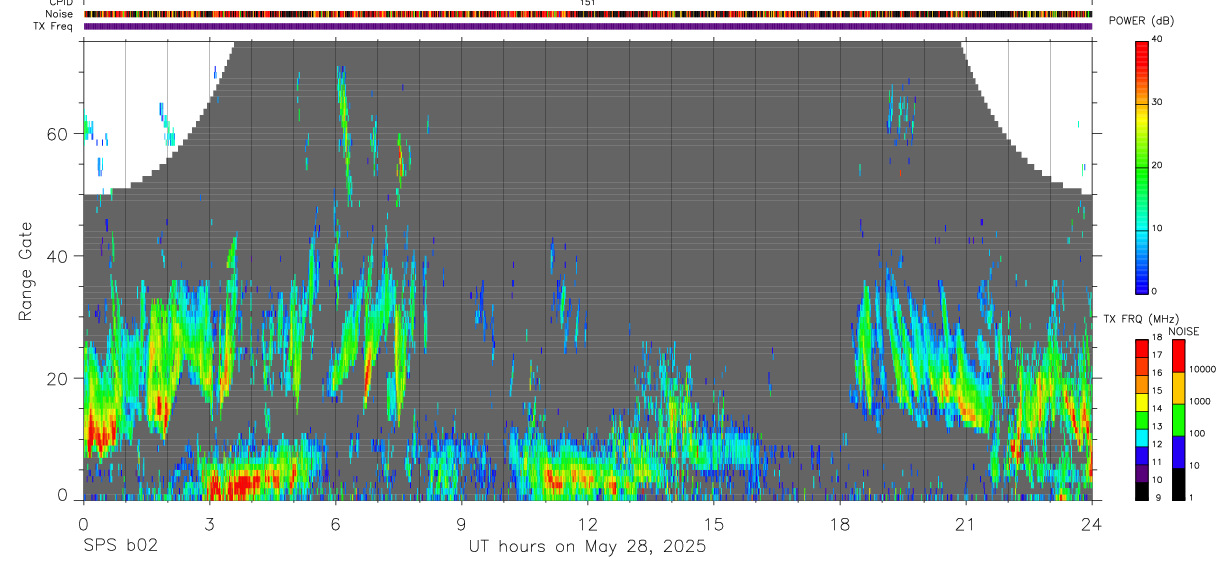Click the purple TX Freq strip
The image size is (1228, 567).
tap(588, 26)
